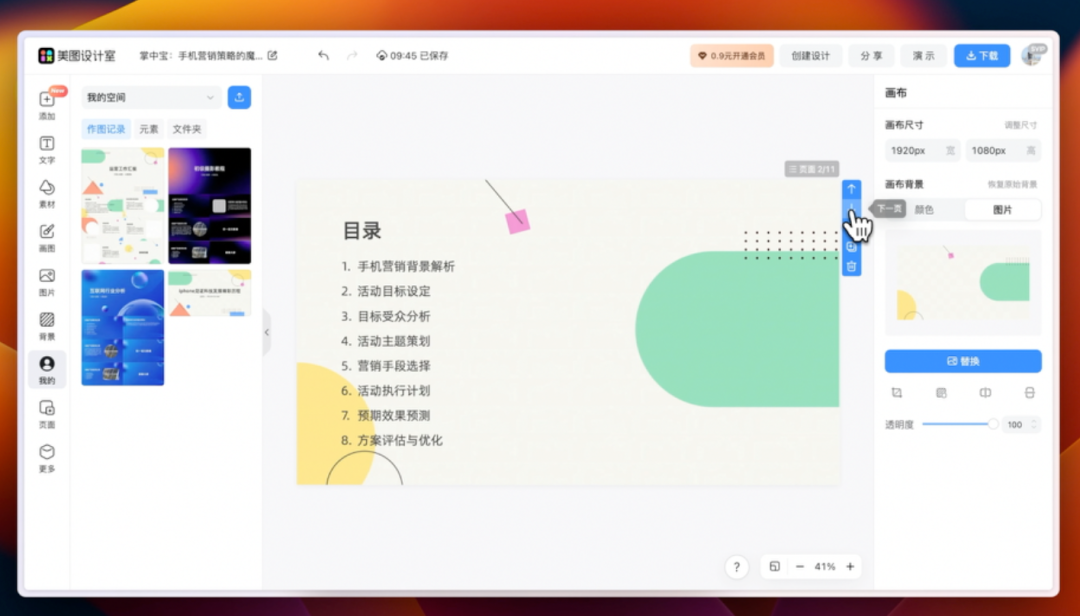Increase 透明度 value using stepper

[1036, 420]
